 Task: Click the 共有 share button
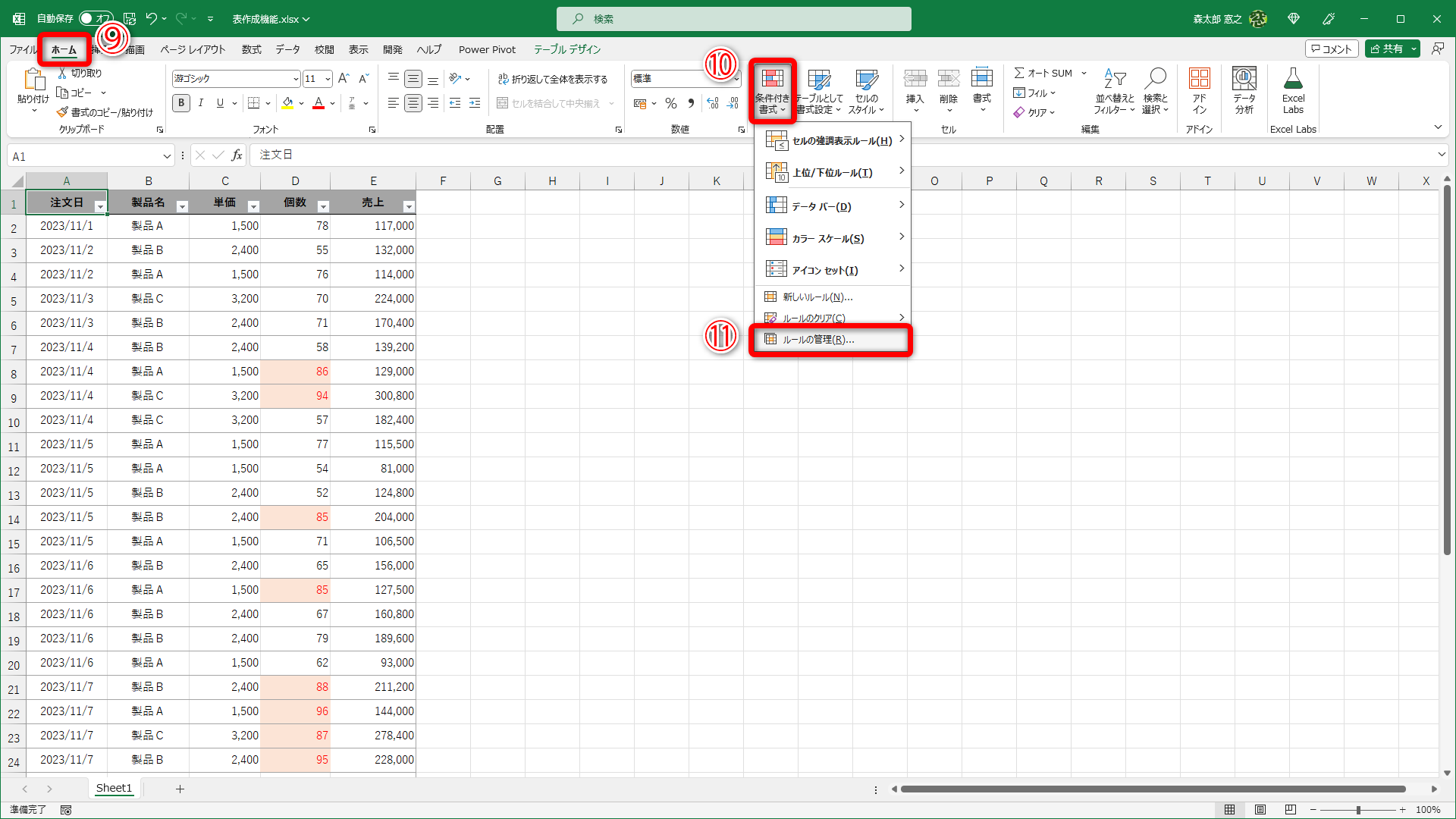[1386, 49]
